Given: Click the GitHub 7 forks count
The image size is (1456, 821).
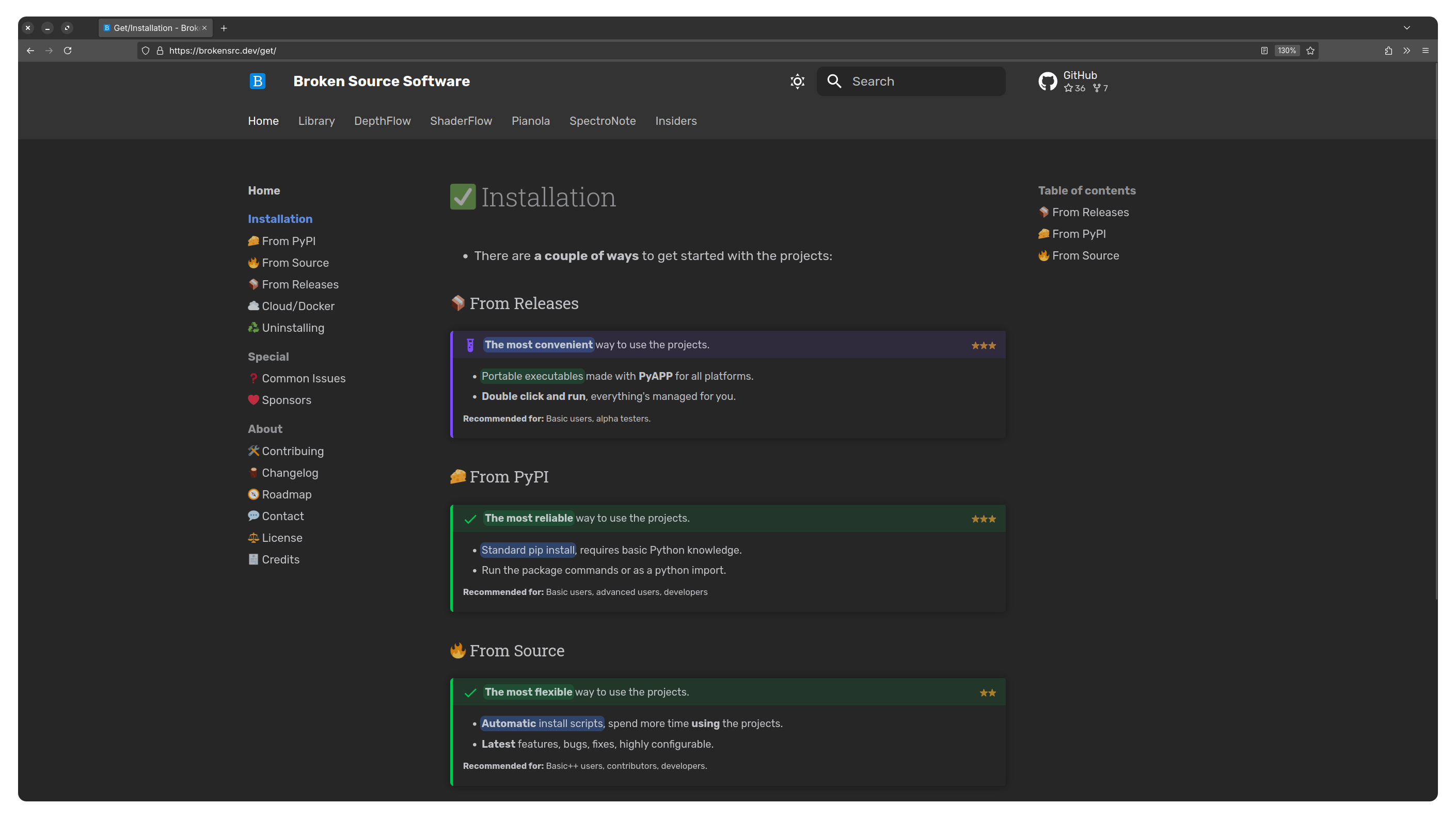Looking at the screenshot, I should point(1100,88).
